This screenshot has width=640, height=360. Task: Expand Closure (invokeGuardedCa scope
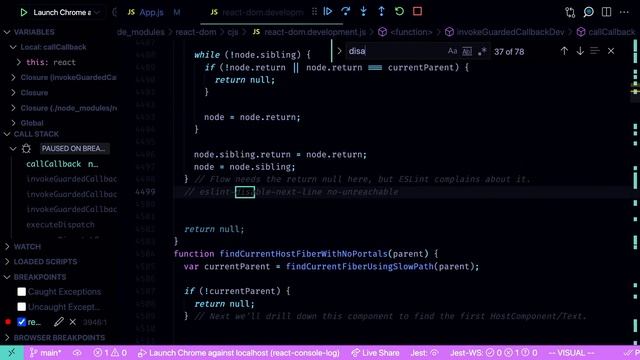click(13, 77)
